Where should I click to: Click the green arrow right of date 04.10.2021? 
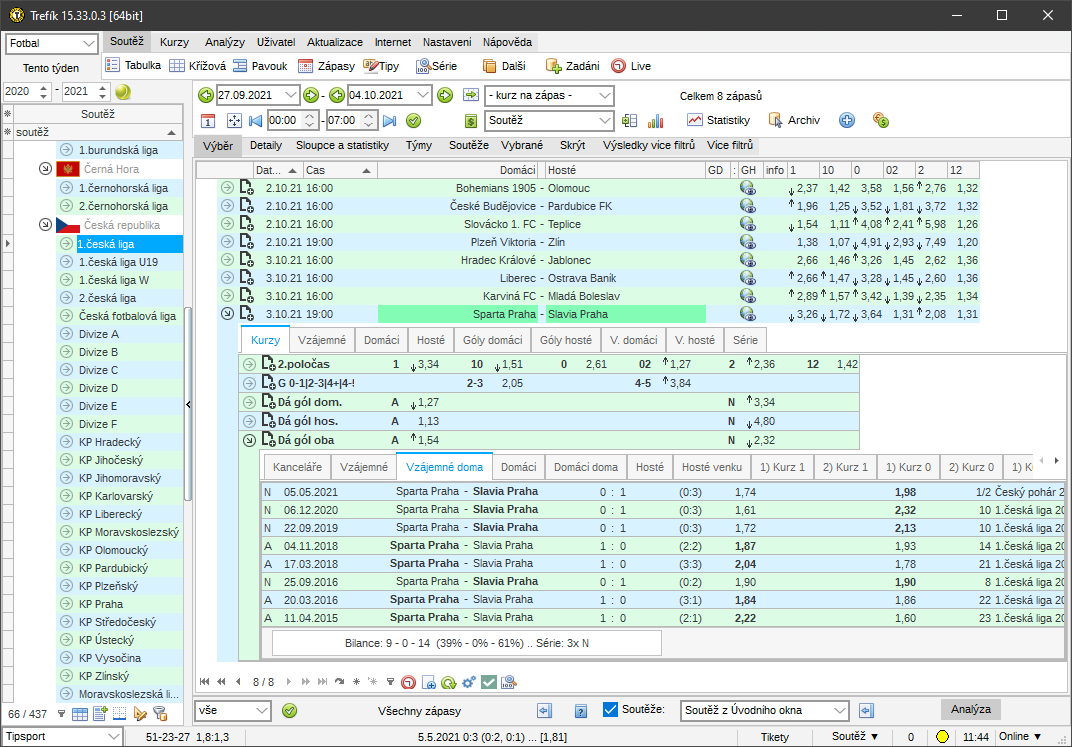point(445,95)
